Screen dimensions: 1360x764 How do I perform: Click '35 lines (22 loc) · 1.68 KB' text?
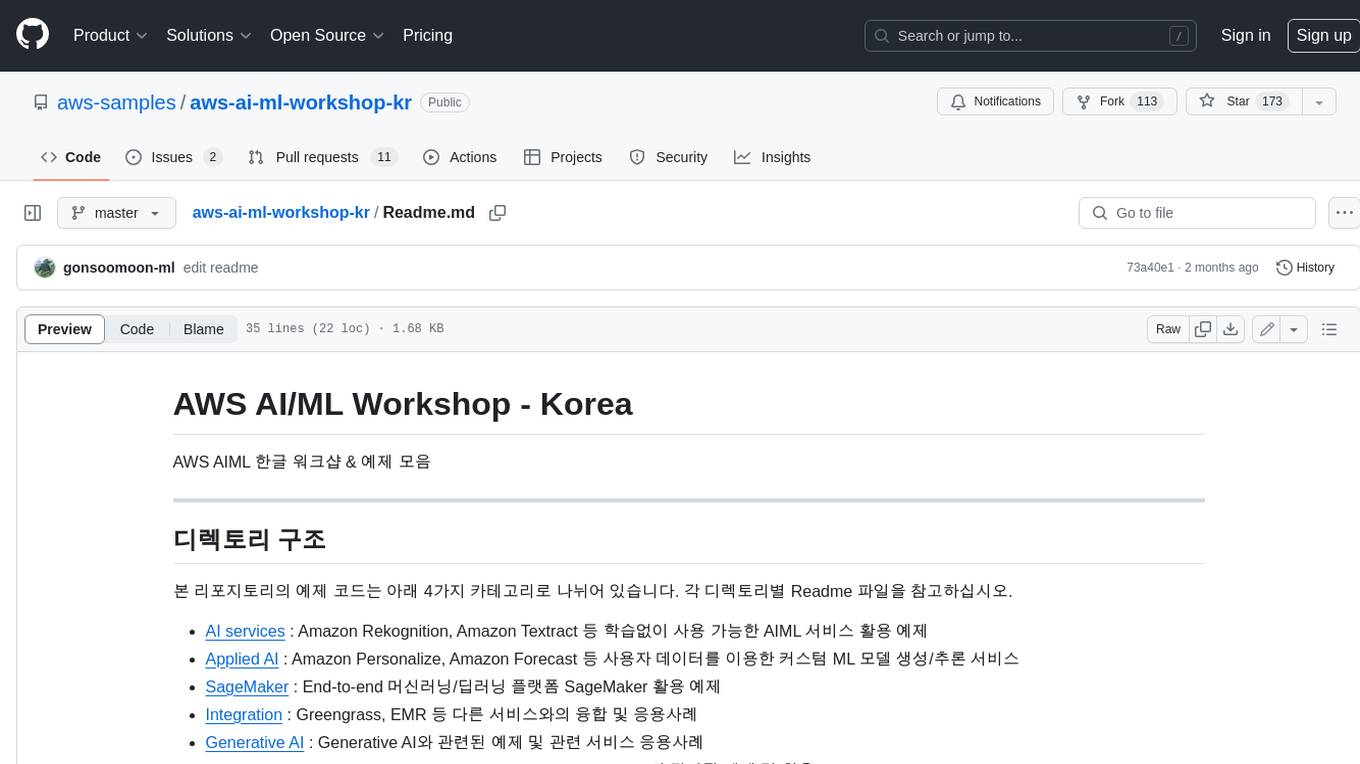pyautogui.click(x=345, y=329)
